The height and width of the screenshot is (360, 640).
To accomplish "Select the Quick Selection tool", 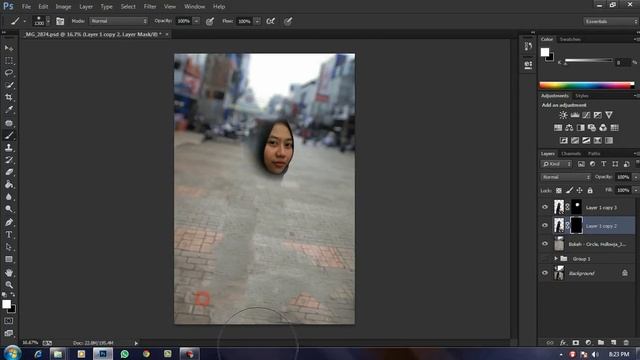I will pyautogui.click(x=9, y=85).
